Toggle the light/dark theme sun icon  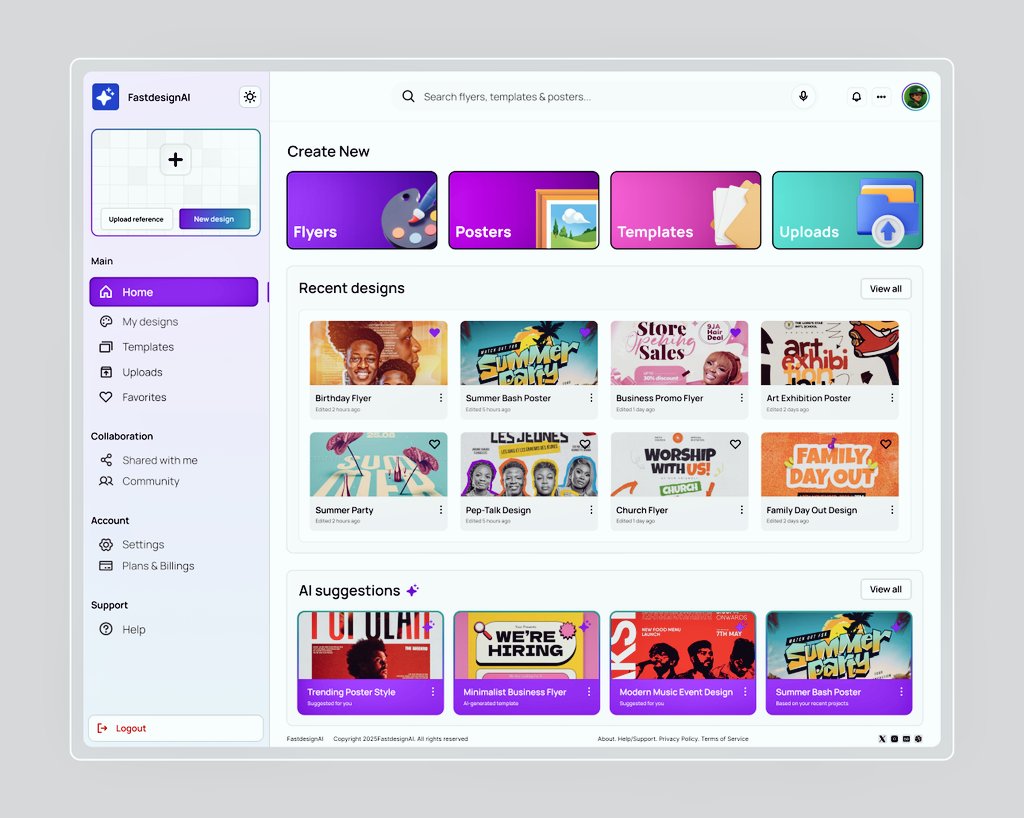coord(249,97)
